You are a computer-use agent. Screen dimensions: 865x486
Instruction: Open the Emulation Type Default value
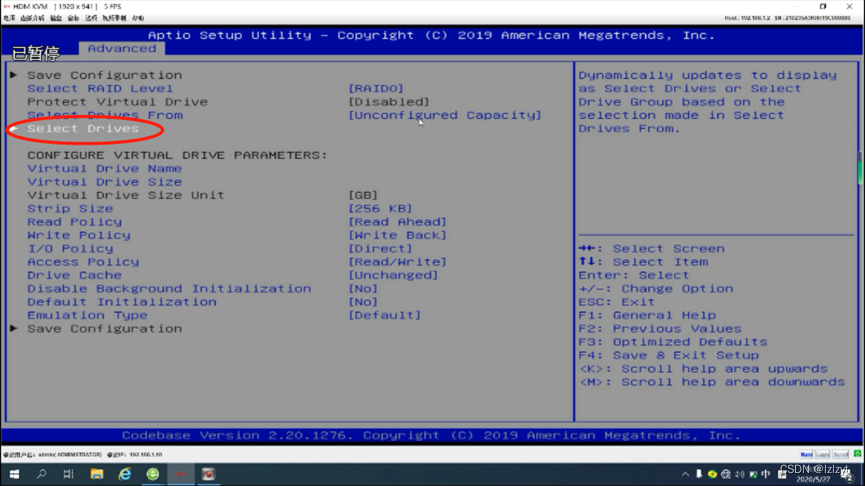(x=385, y=316)
